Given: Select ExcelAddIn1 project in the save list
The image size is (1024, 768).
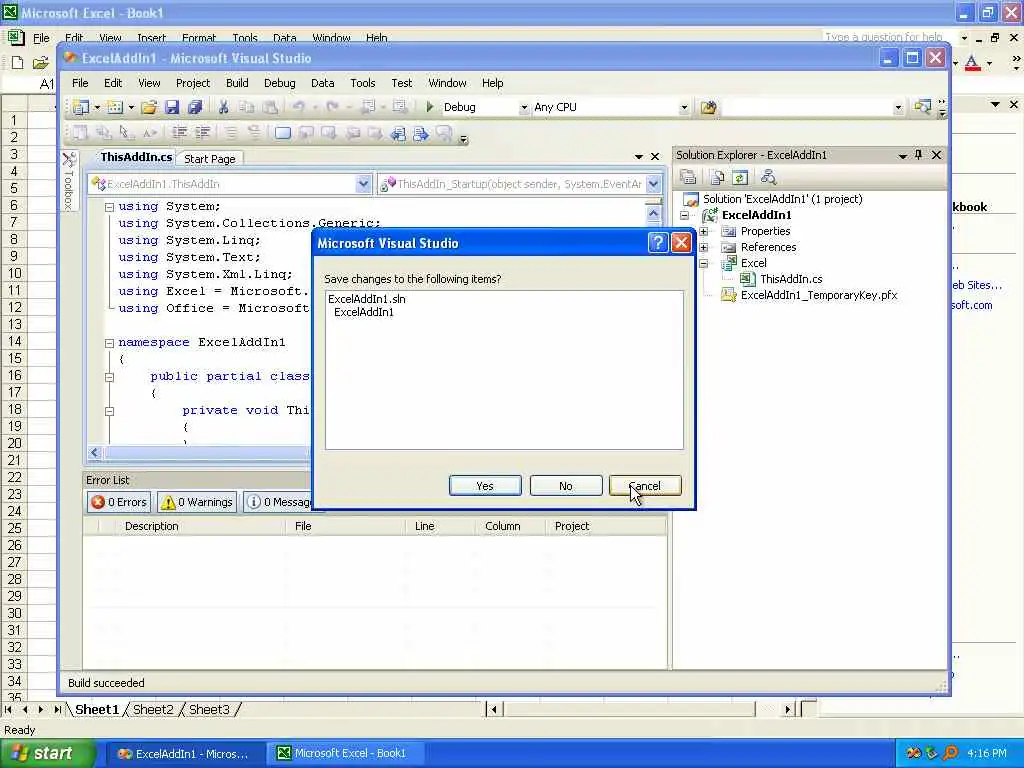Looking at the screenshot, I should [364, 312].
